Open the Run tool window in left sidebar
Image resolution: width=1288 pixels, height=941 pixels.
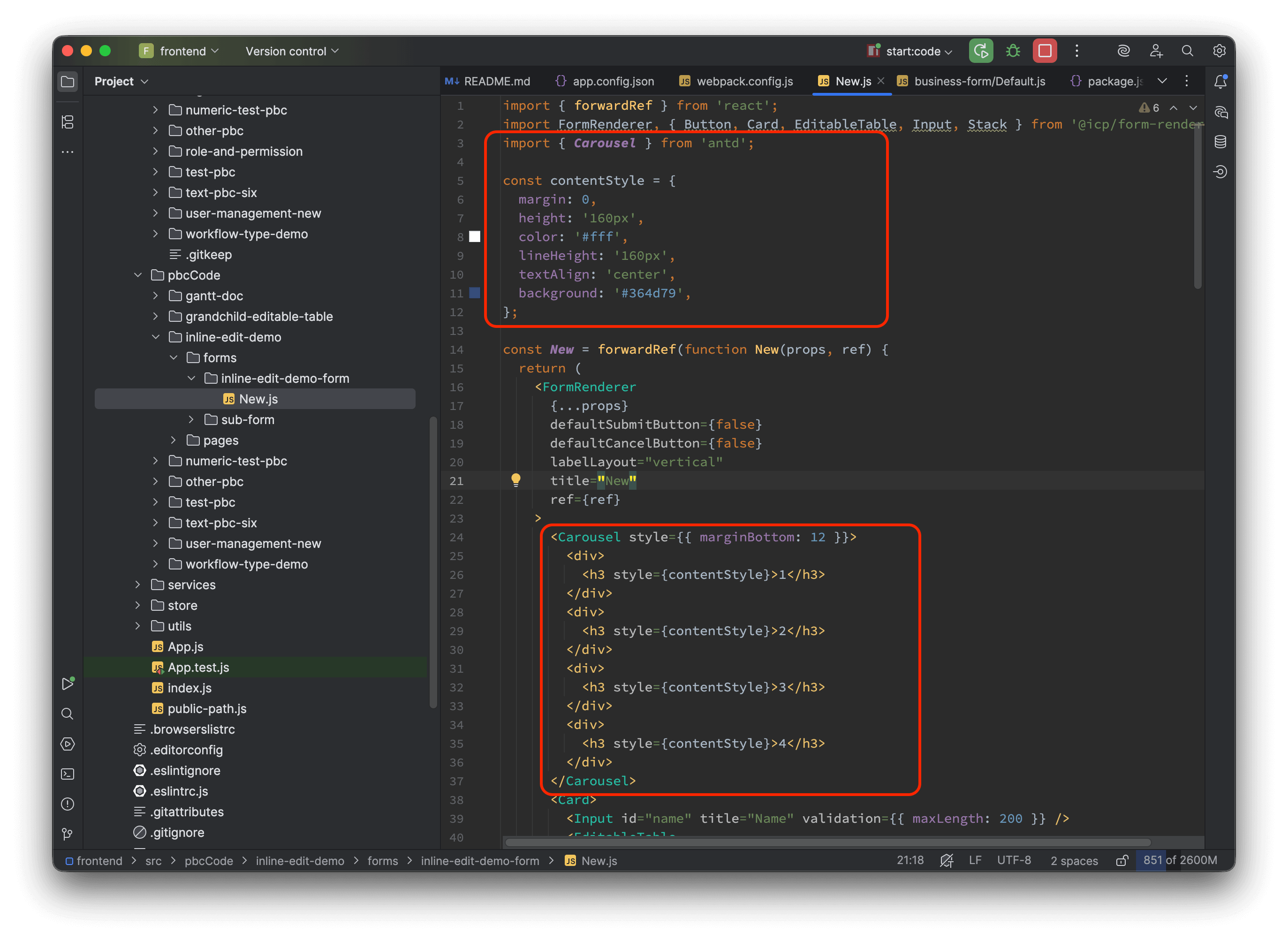click(67, 683)
